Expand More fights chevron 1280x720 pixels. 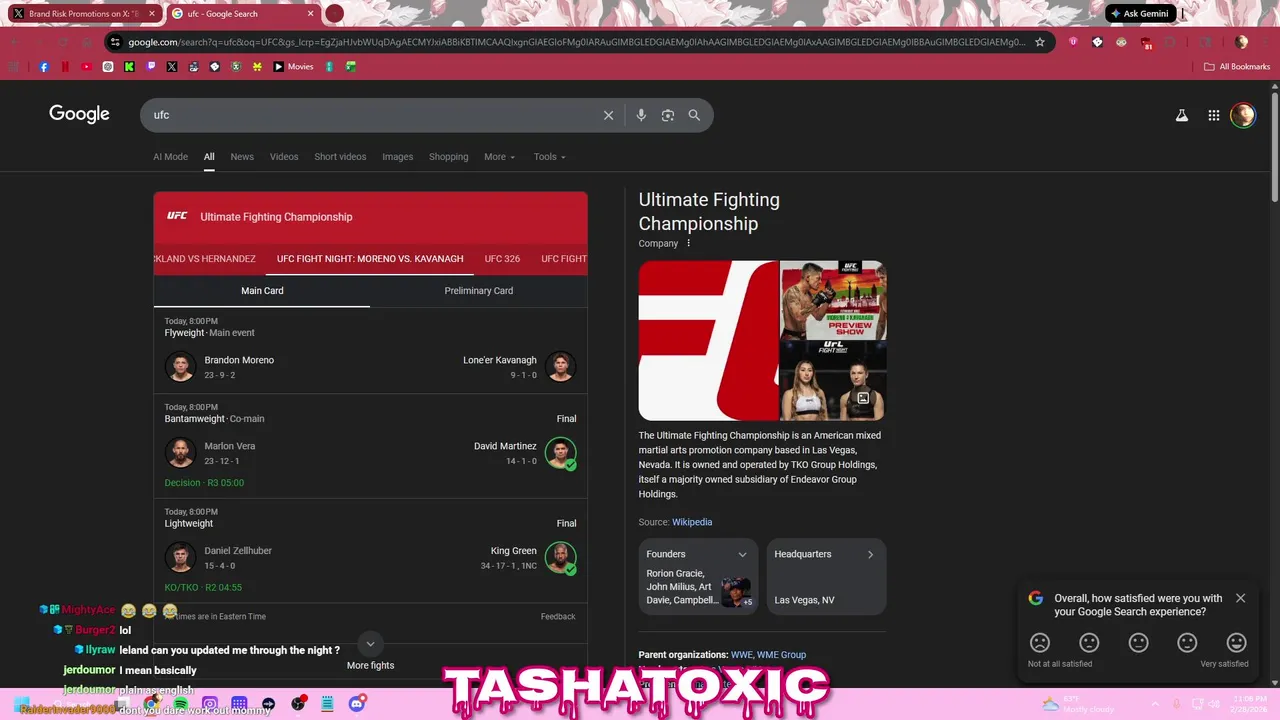click(370, 644)
